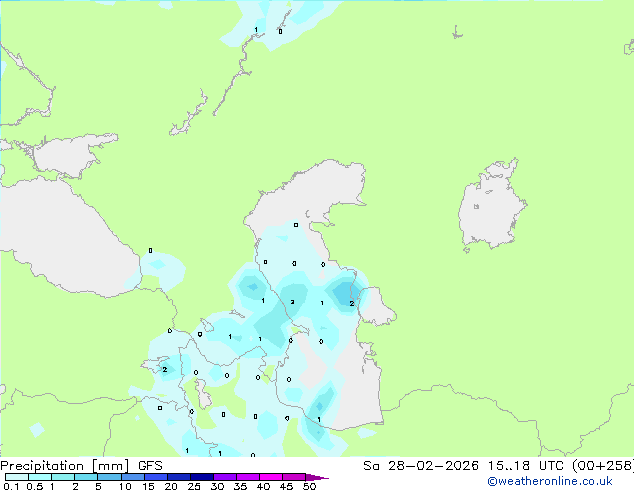This screenshot has width=634, height=490.
Task: Click the '45' legend scale label
Action: click(286, 486)
